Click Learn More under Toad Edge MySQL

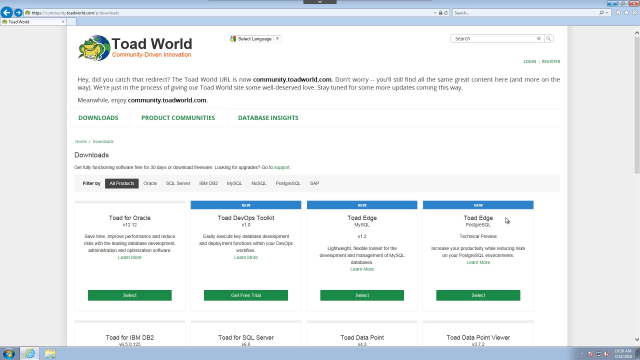[x=362, y=269]
